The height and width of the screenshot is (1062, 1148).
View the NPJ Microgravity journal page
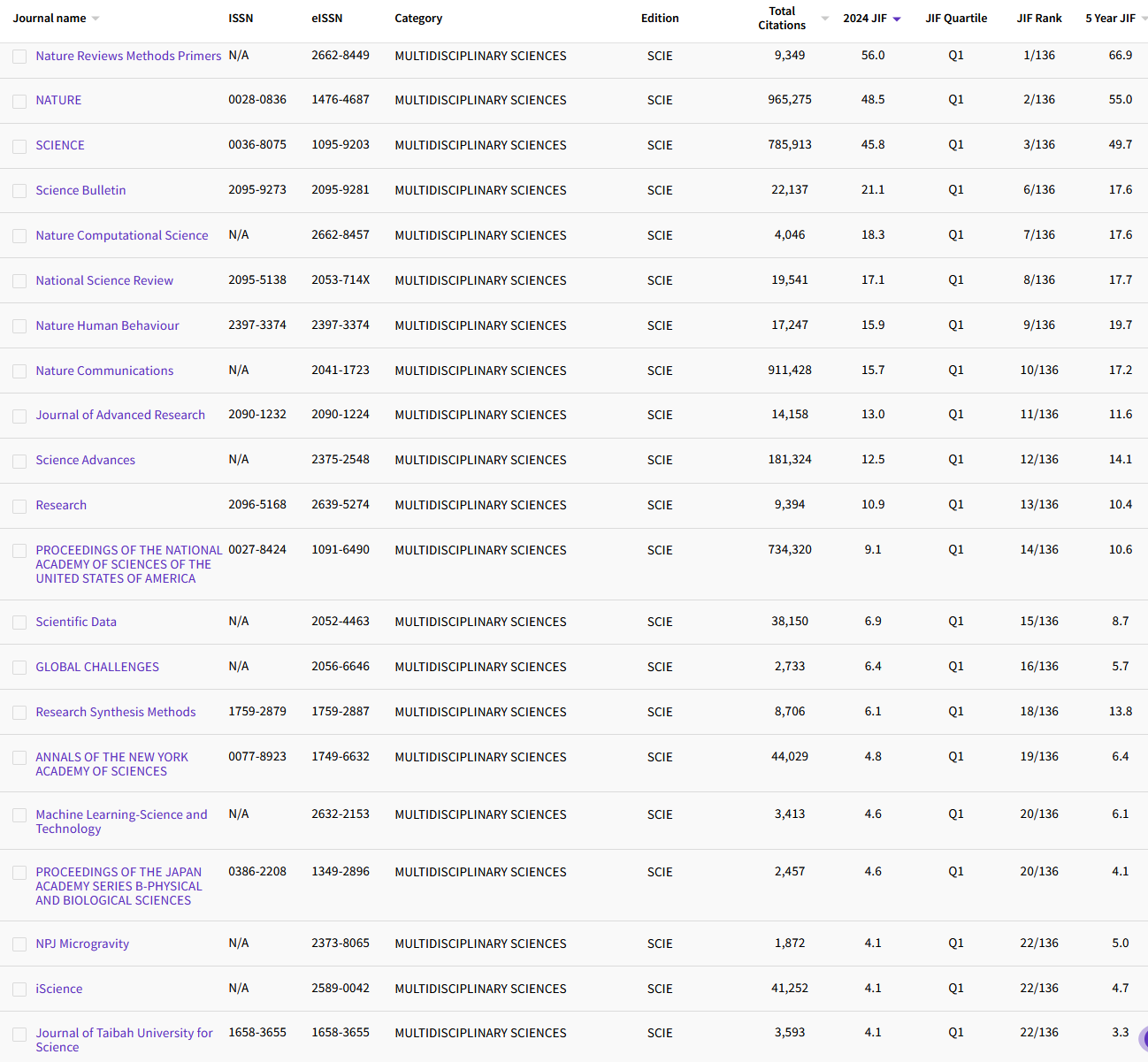(x=82, y=944)
